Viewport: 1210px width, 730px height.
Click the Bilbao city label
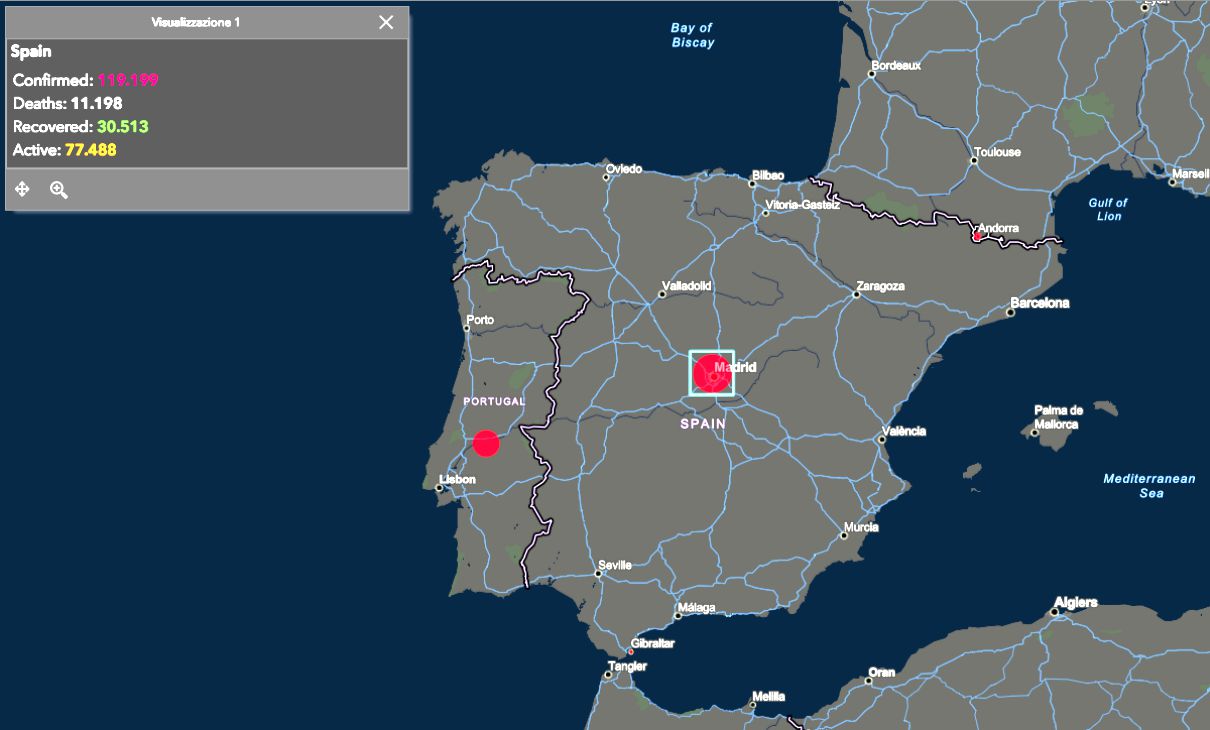pyautogui.click(x=768, y=175)
